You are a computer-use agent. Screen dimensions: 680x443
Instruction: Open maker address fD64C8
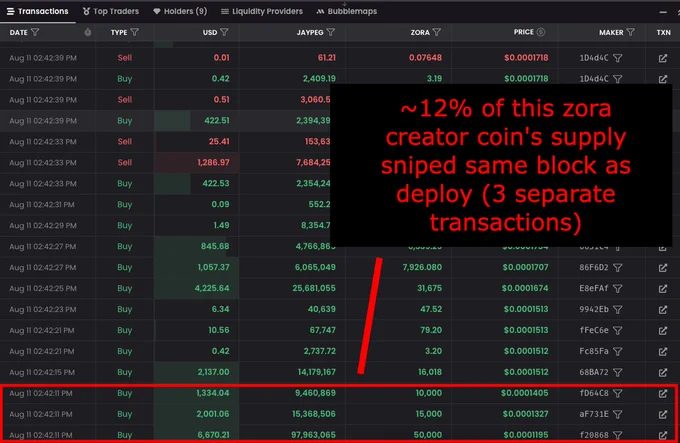(594, 393)
